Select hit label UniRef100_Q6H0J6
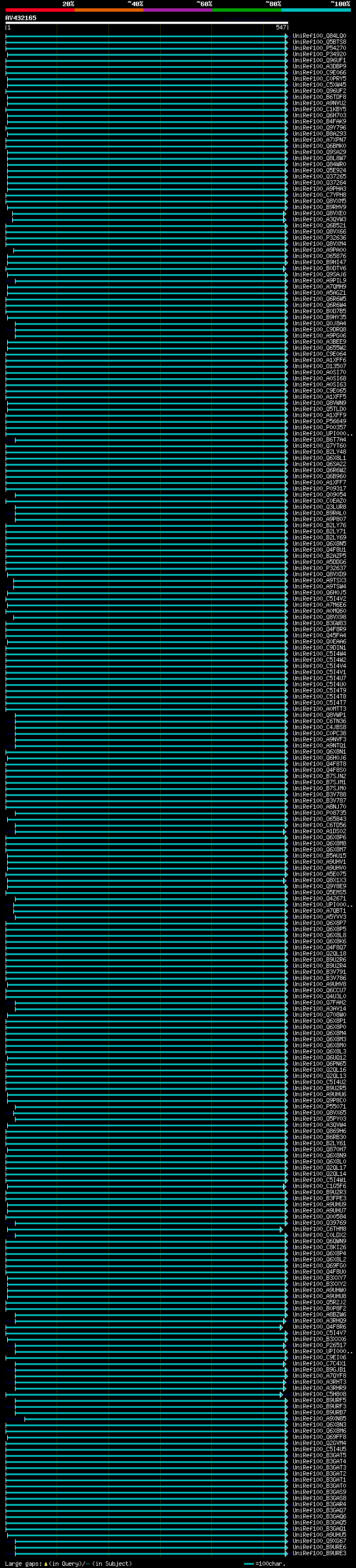 319,758
